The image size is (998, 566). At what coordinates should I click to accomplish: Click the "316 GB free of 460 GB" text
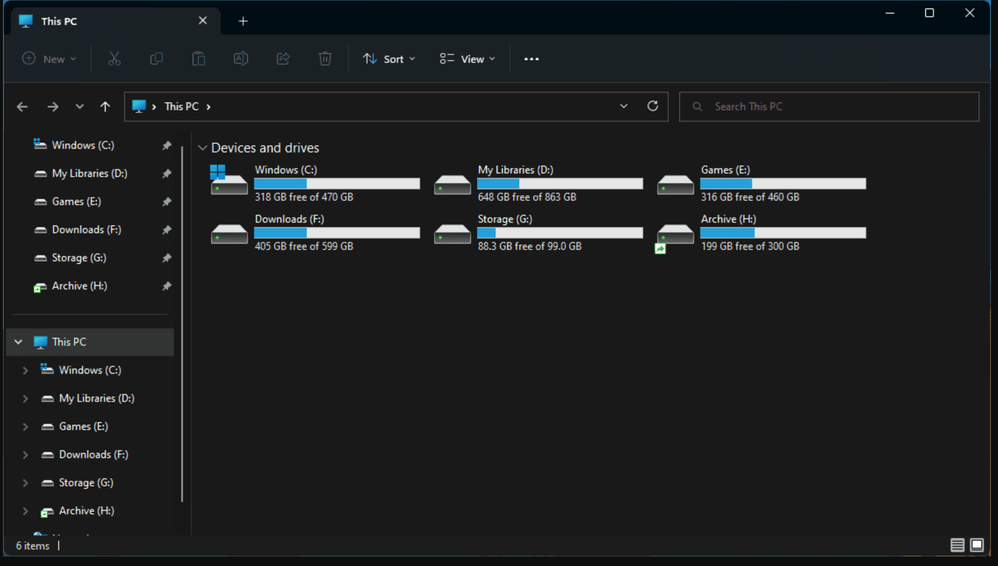point(750,197)
